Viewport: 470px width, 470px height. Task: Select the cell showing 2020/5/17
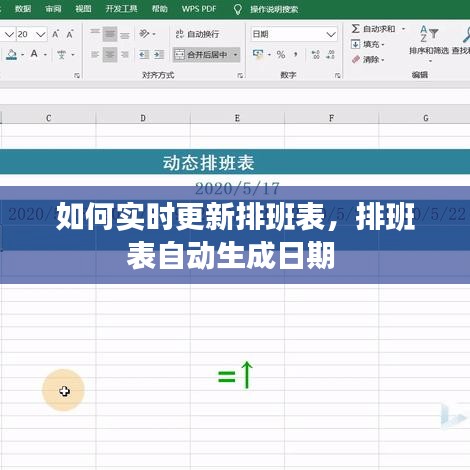click(x=237, y=188)
